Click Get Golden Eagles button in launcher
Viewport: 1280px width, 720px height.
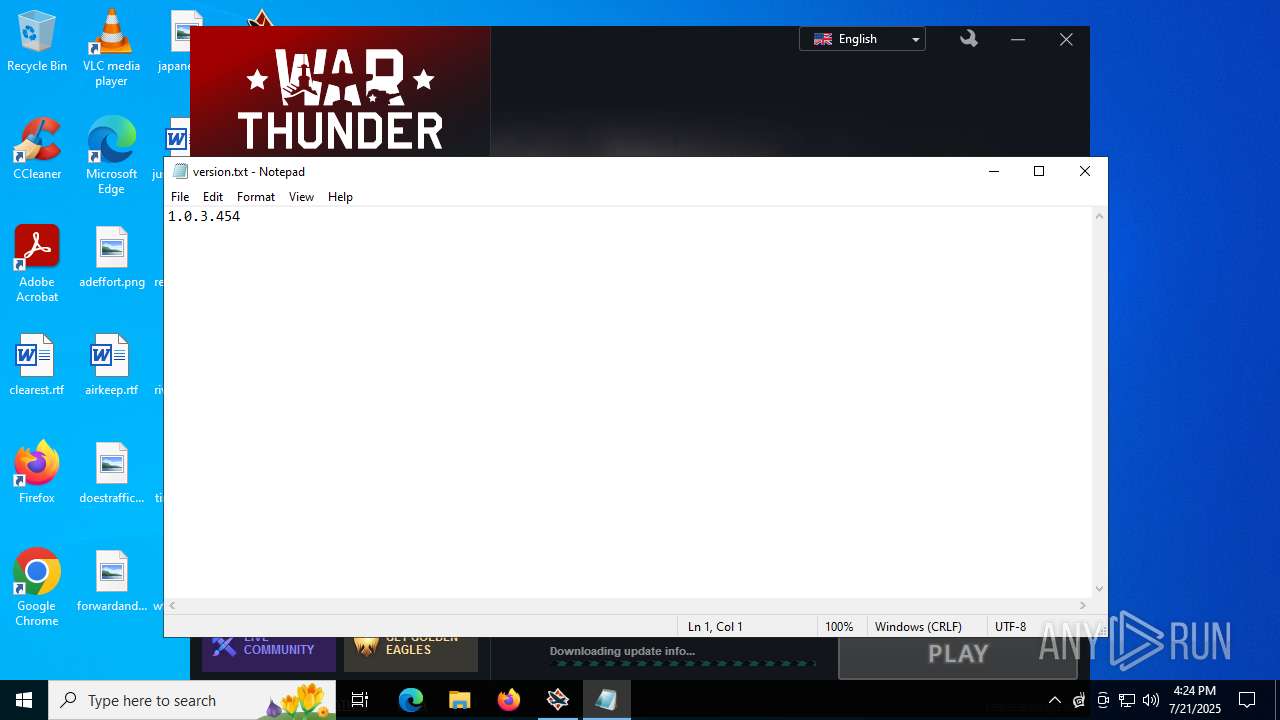411,654
